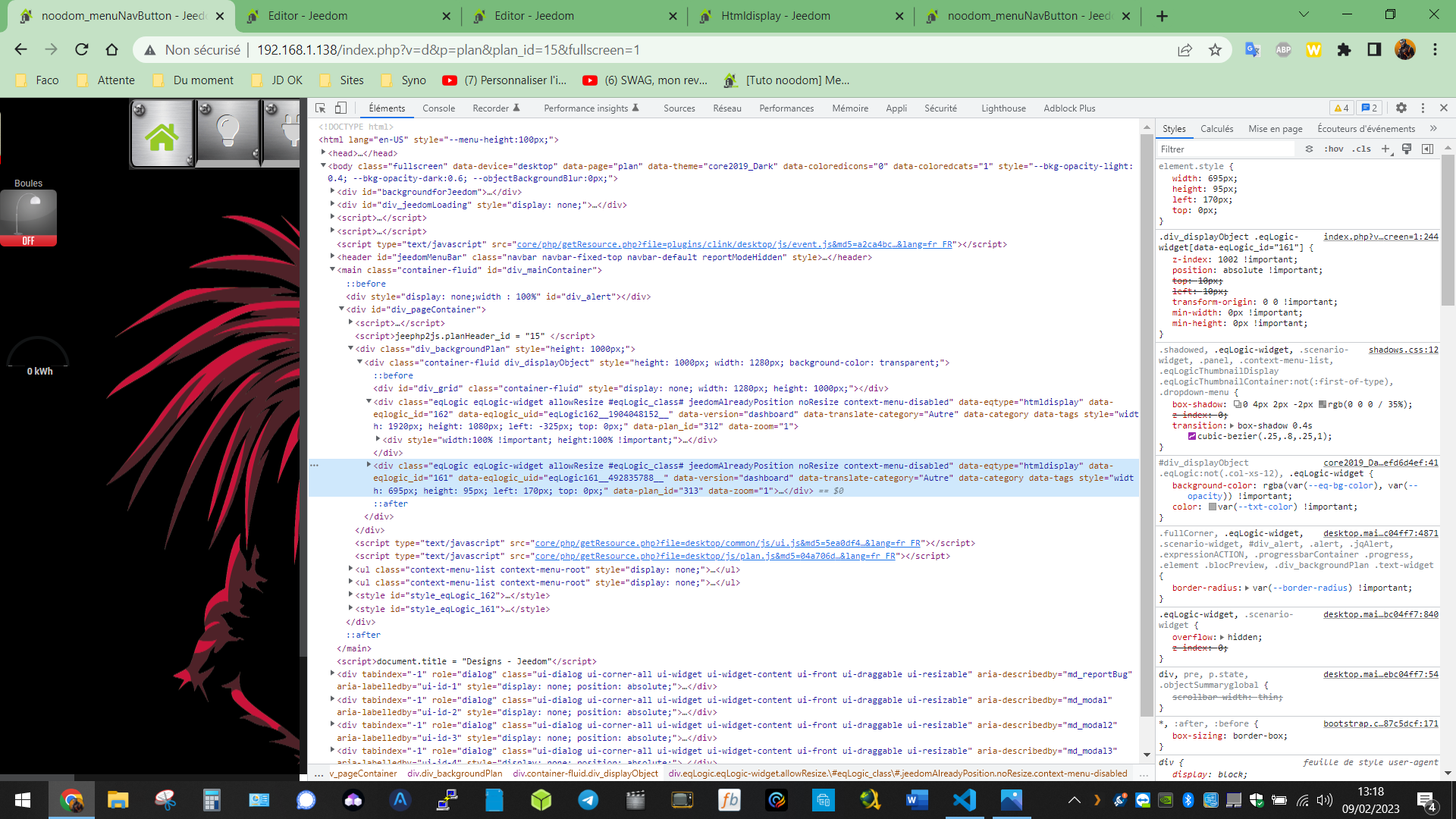Expand the backgroundforJeedom div node
The image size is (1456, 819).
(332, 191)
